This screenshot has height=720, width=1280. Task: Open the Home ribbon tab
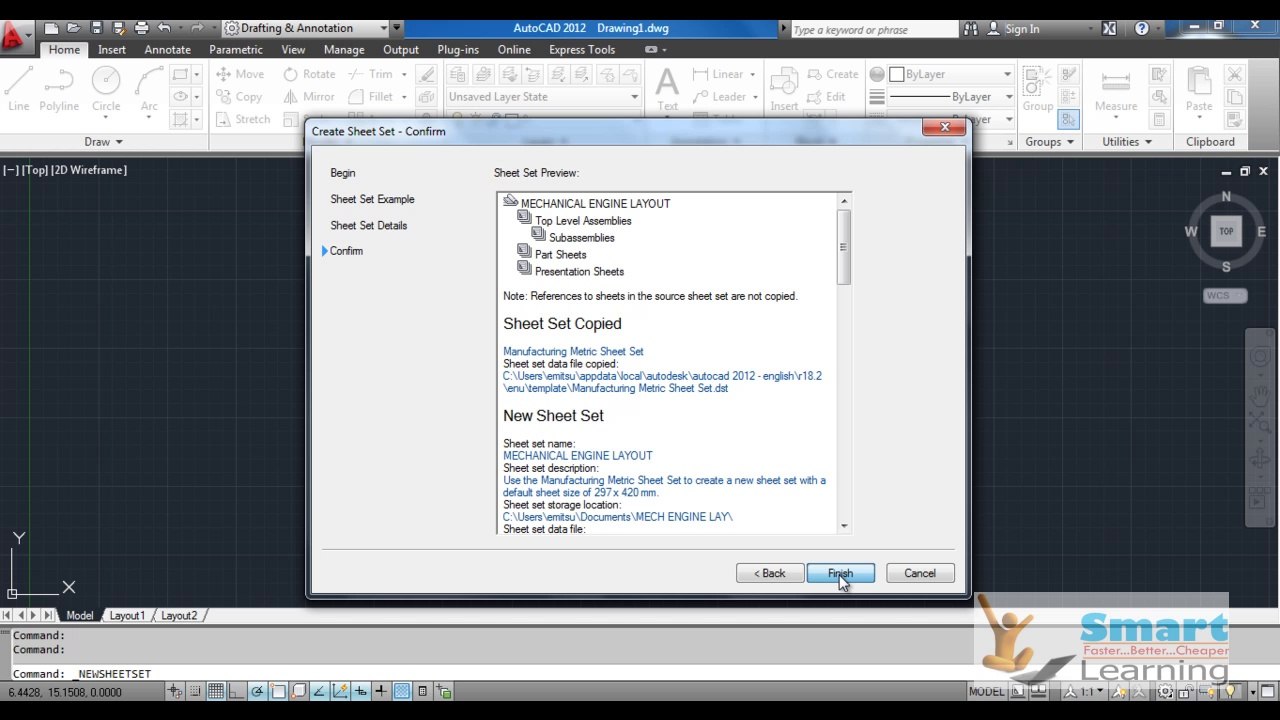pyautogui.click(x=64, y=49)
